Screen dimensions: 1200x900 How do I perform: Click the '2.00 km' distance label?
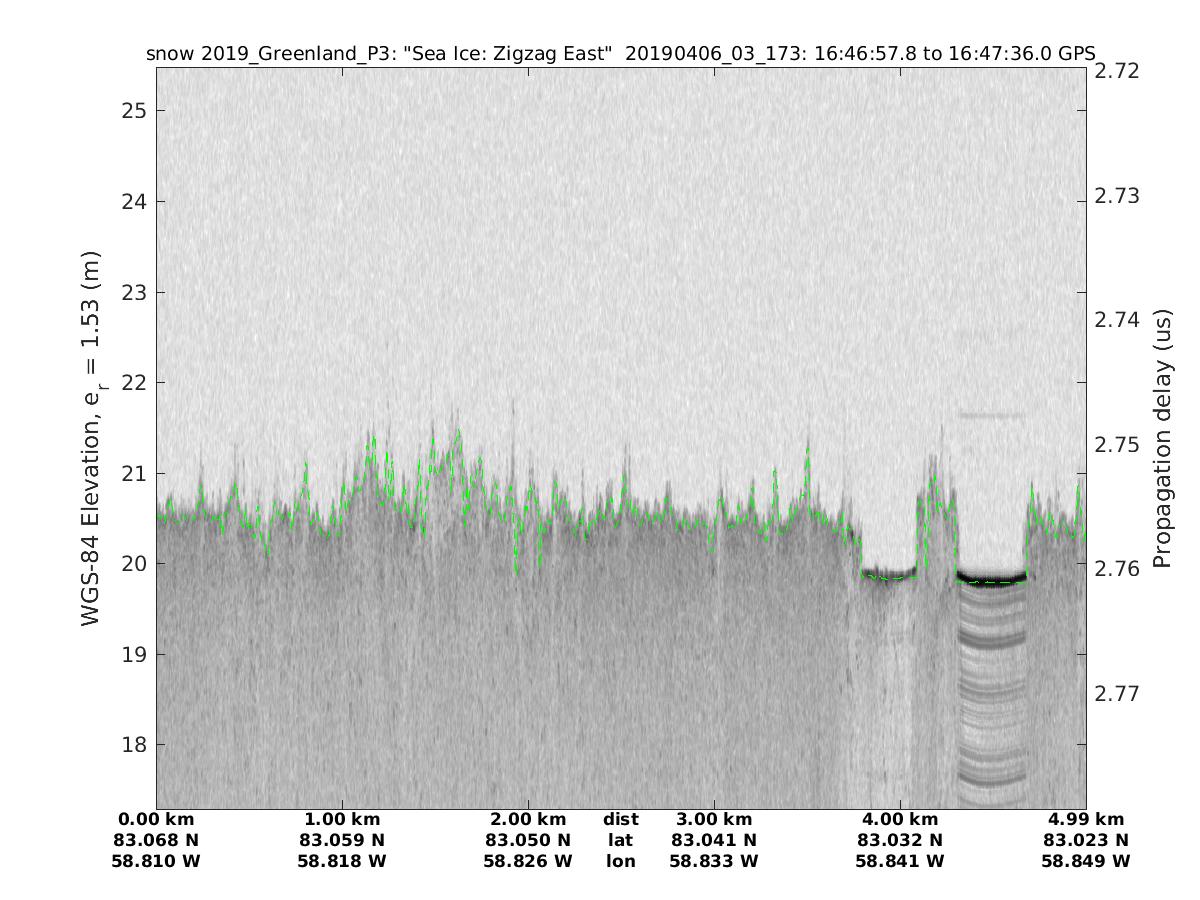(x=528, y=819)
